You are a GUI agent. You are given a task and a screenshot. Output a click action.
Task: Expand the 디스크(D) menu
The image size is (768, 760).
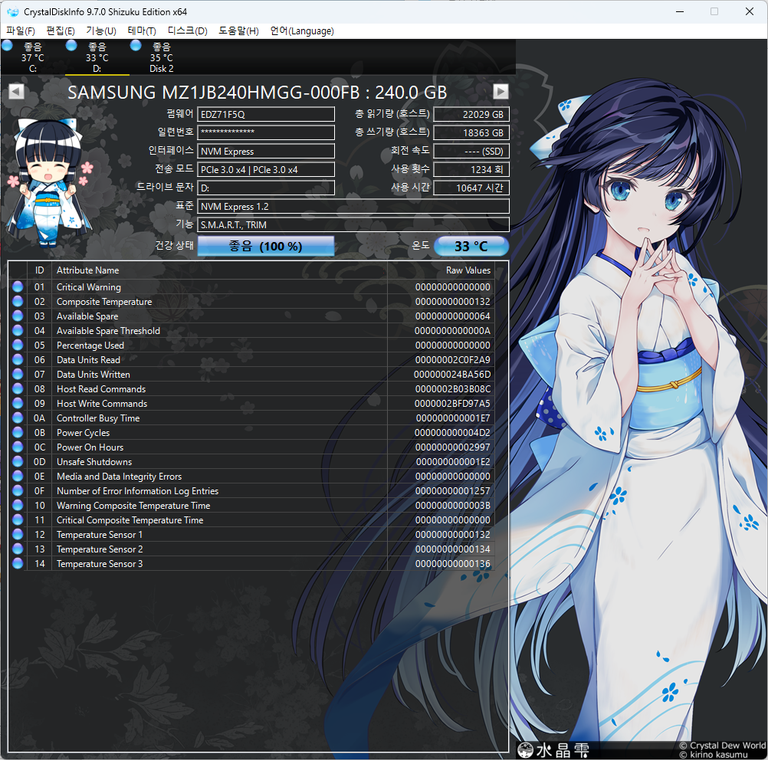click(x=187, y=31)
